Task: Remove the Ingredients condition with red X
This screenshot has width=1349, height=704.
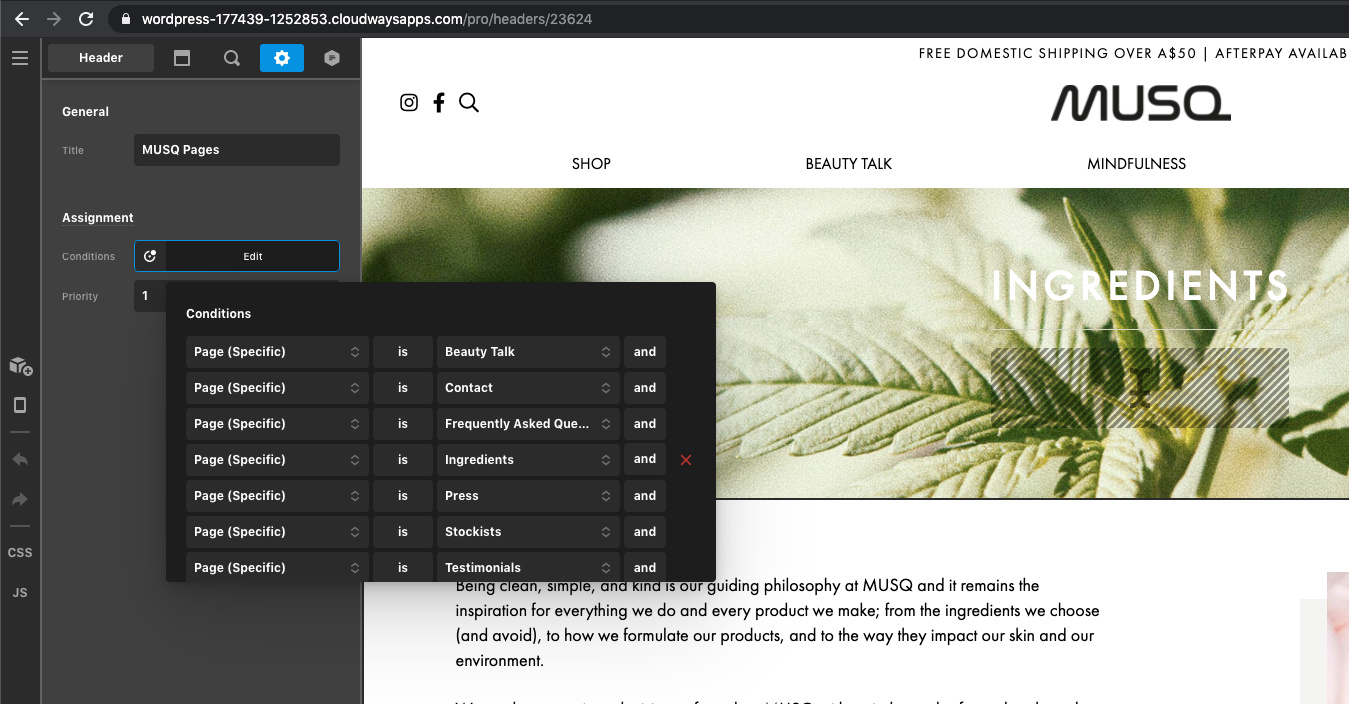Action: 686,460
